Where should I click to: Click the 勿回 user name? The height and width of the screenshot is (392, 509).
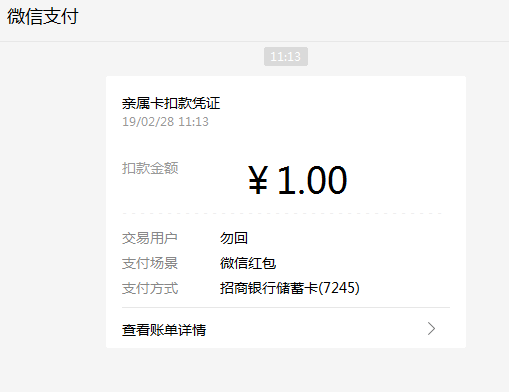234,238
